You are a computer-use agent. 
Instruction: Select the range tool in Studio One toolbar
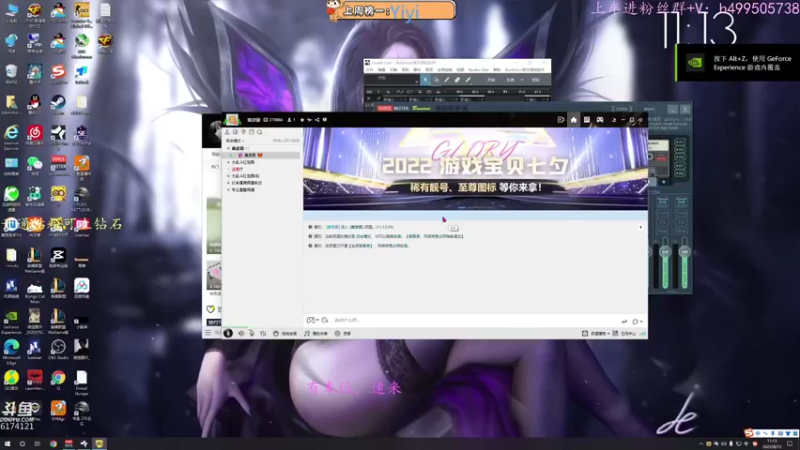click(436, 80)
